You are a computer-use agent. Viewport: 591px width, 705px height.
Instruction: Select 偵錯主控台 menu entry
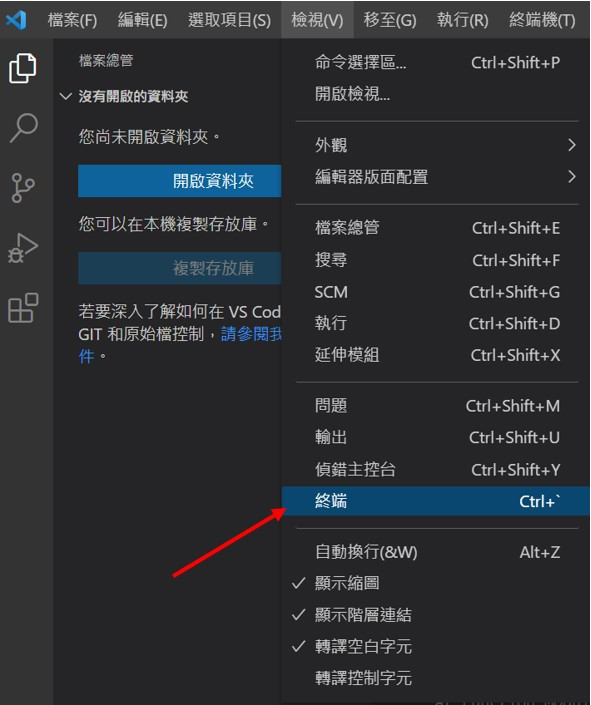pyautogui.click(x=435, y=469)
